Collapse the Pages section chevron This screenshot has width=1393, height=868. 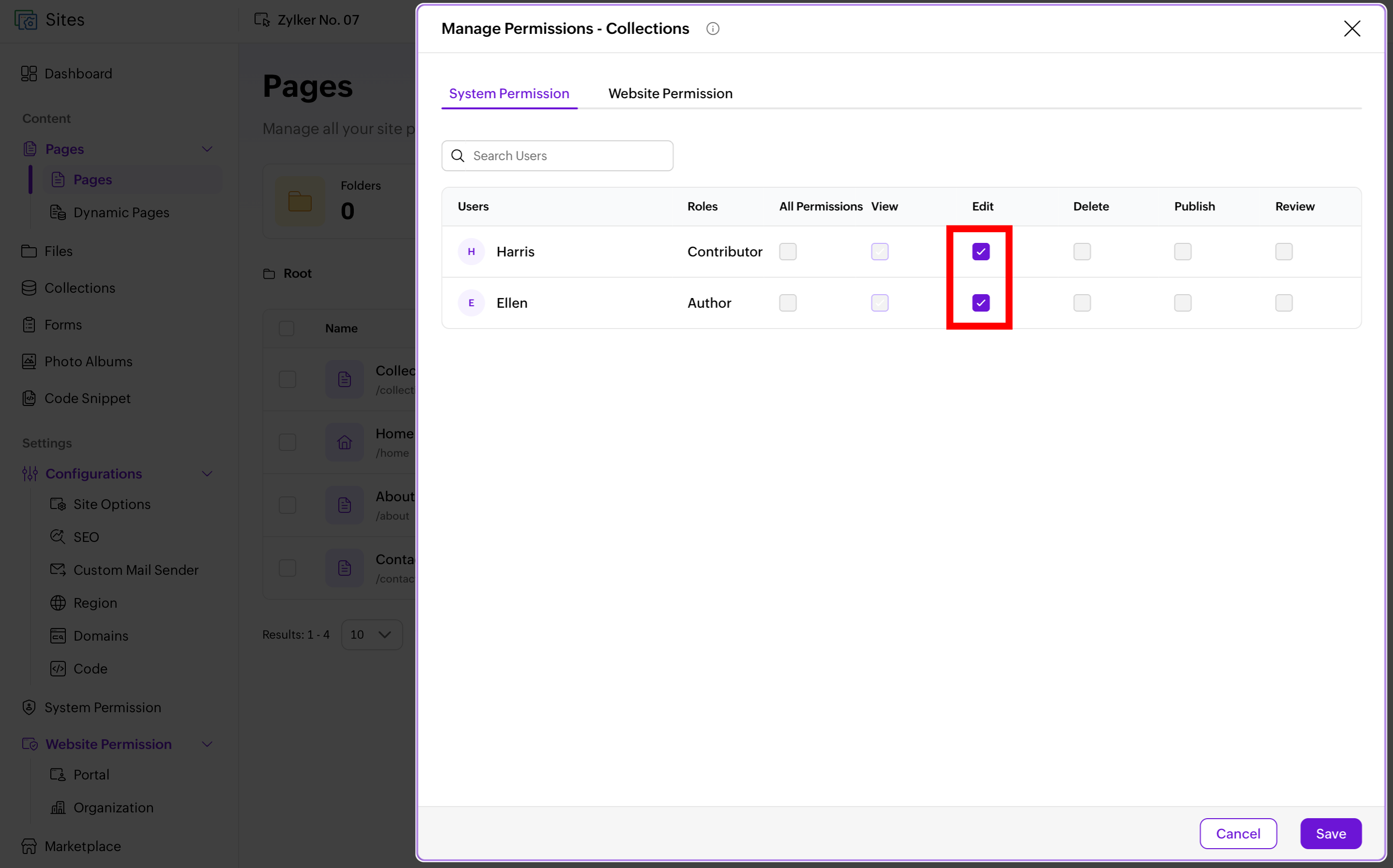click(x=207, y=149)
